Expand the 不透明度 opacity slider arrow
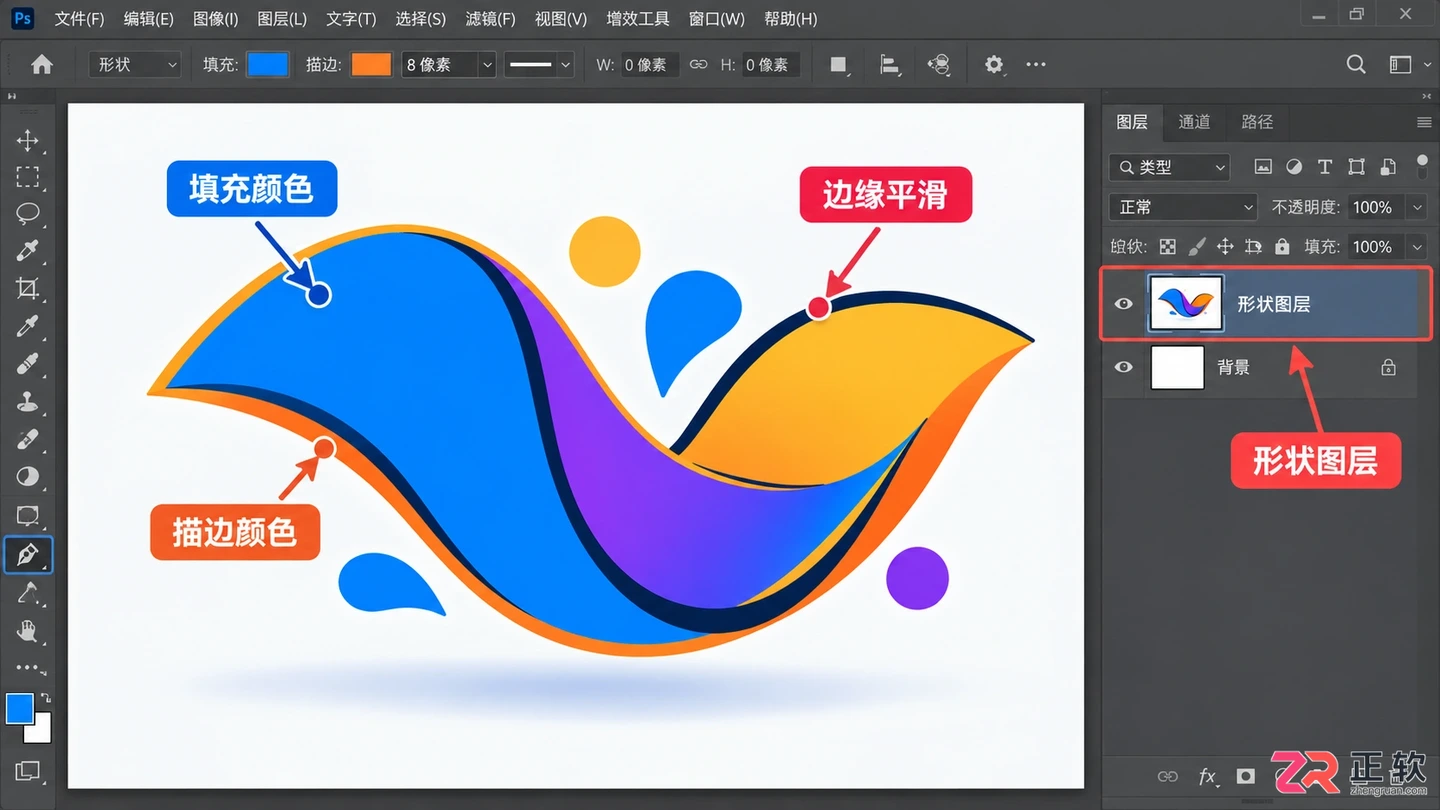The width and height of the screenshot is (1440, 810). [x=1417, y=207]
